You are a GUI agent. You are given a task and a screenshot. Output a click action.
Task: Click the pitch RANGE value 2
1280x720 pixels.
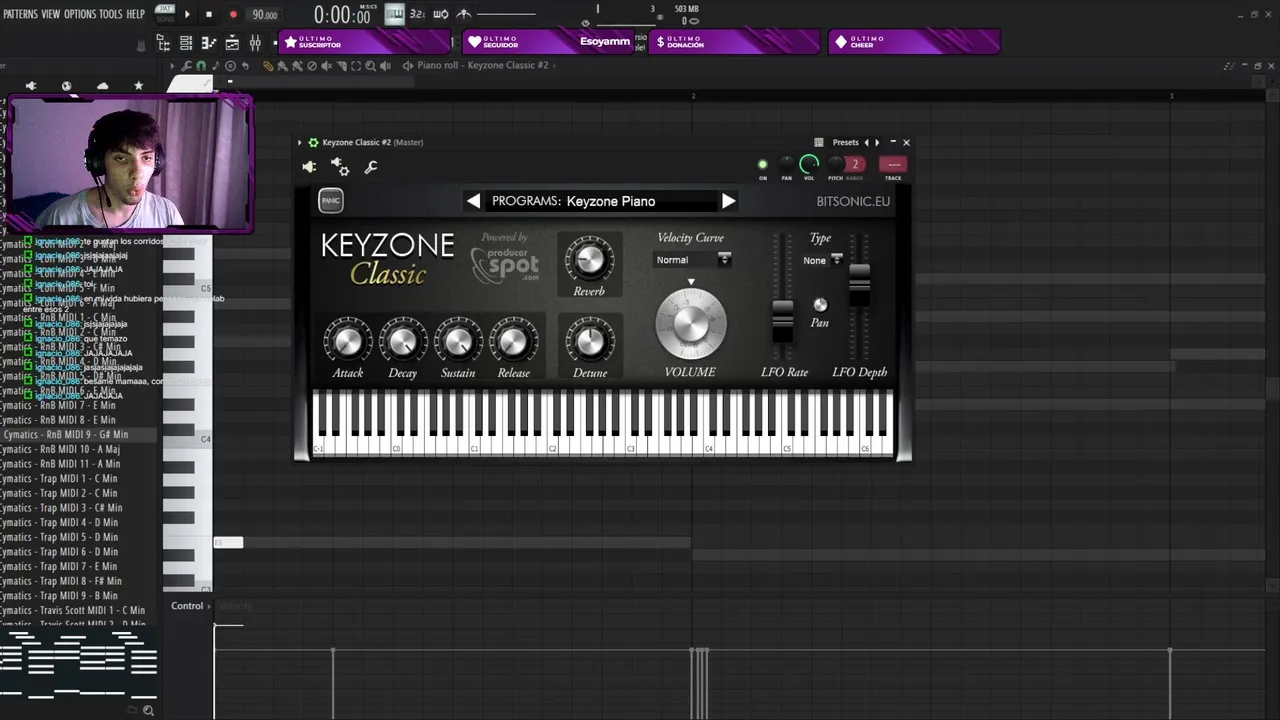[855, 164]
